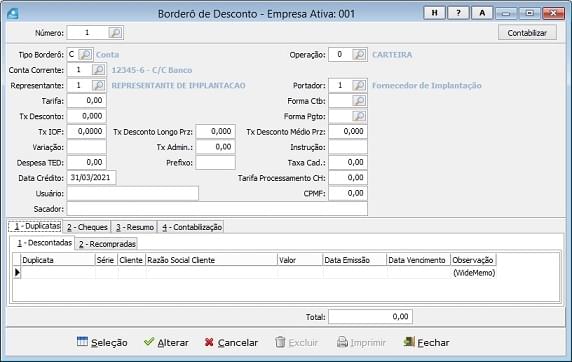The width and height of the screenshot is (572, 362).
Task: Click the H button in title bar
Action: coord(434,13)
